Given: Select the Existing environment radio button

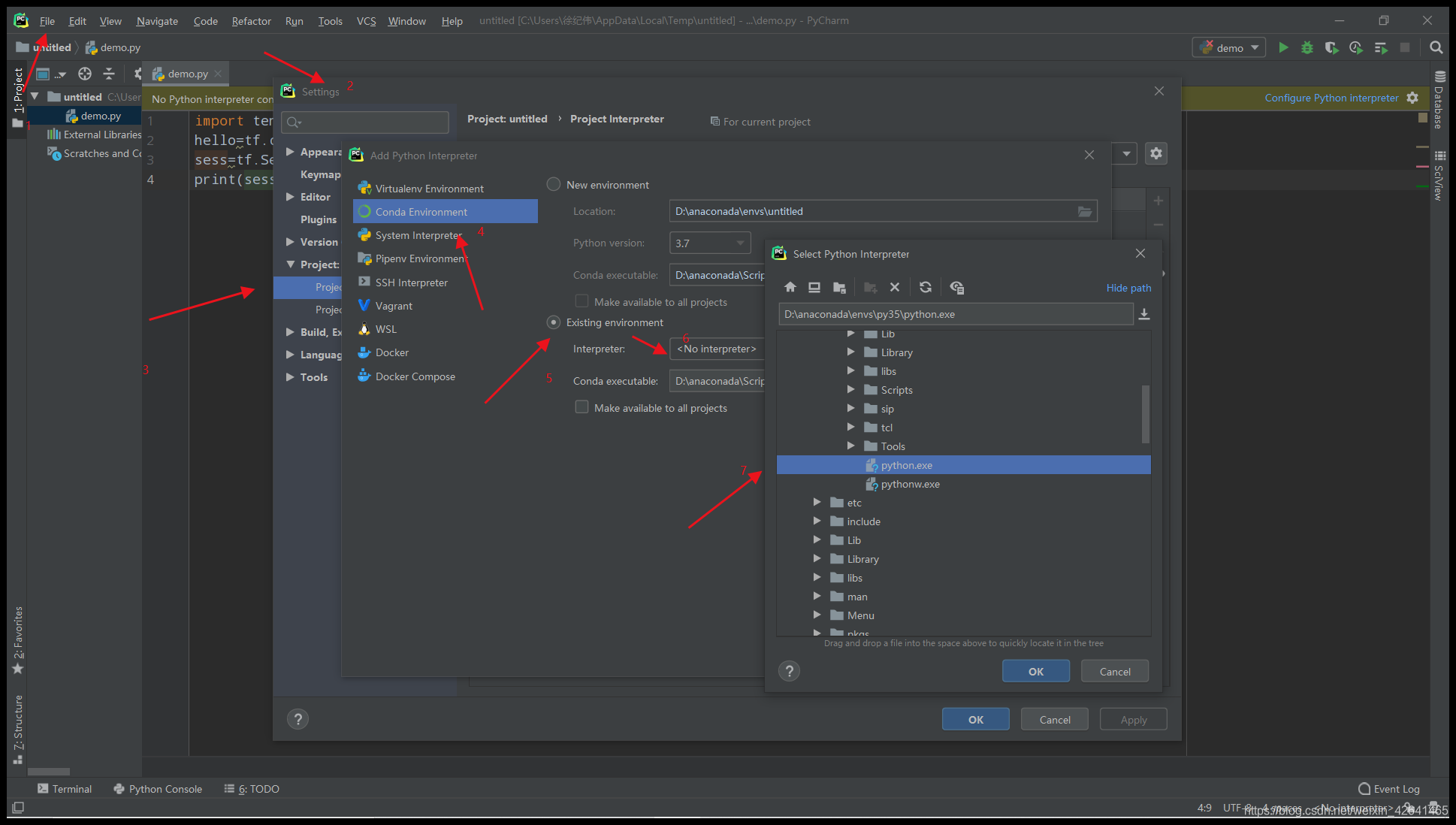Looking at the screenshot, I should (x=554, y=322).
